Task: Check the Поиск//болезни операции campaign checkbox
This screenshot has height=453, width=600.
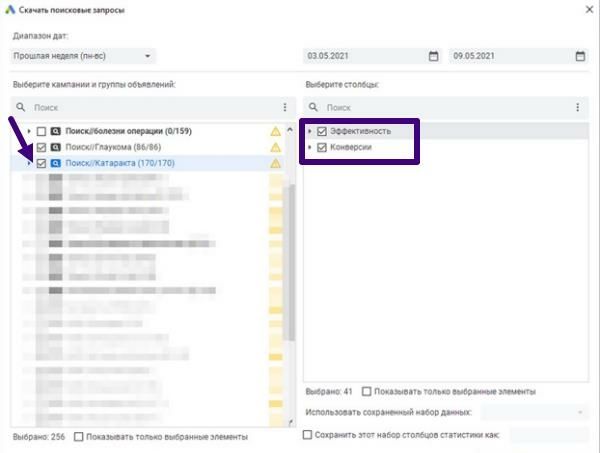Action: pos(41,132)
